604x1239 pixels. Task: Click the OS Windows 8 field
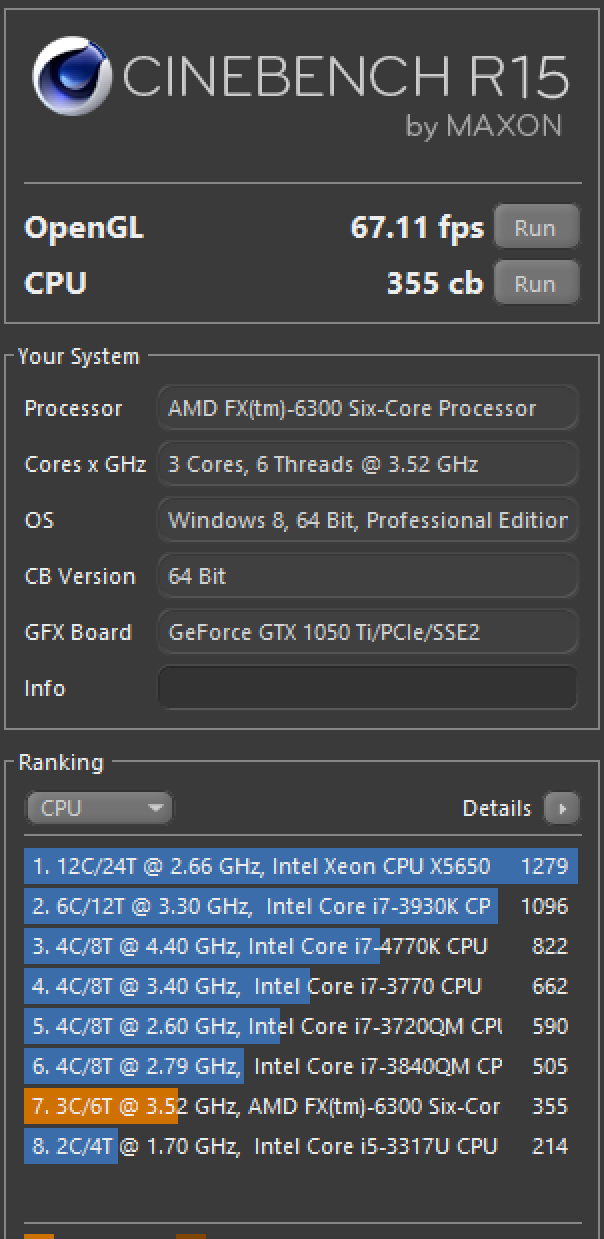pos(368,520)
